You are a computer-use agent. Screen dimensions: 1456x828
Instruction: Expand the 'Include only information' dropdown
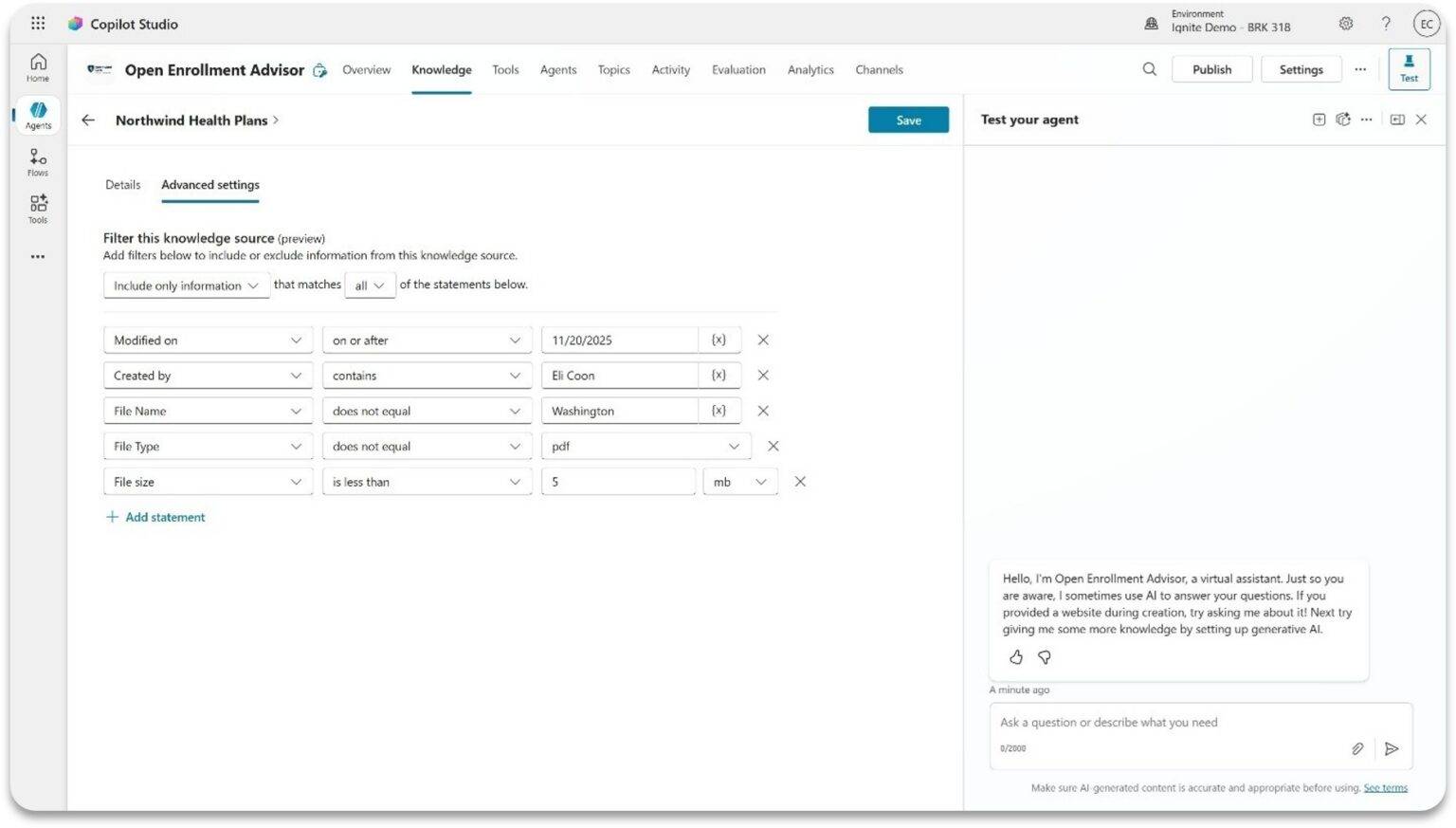click(x=186, y=285)
